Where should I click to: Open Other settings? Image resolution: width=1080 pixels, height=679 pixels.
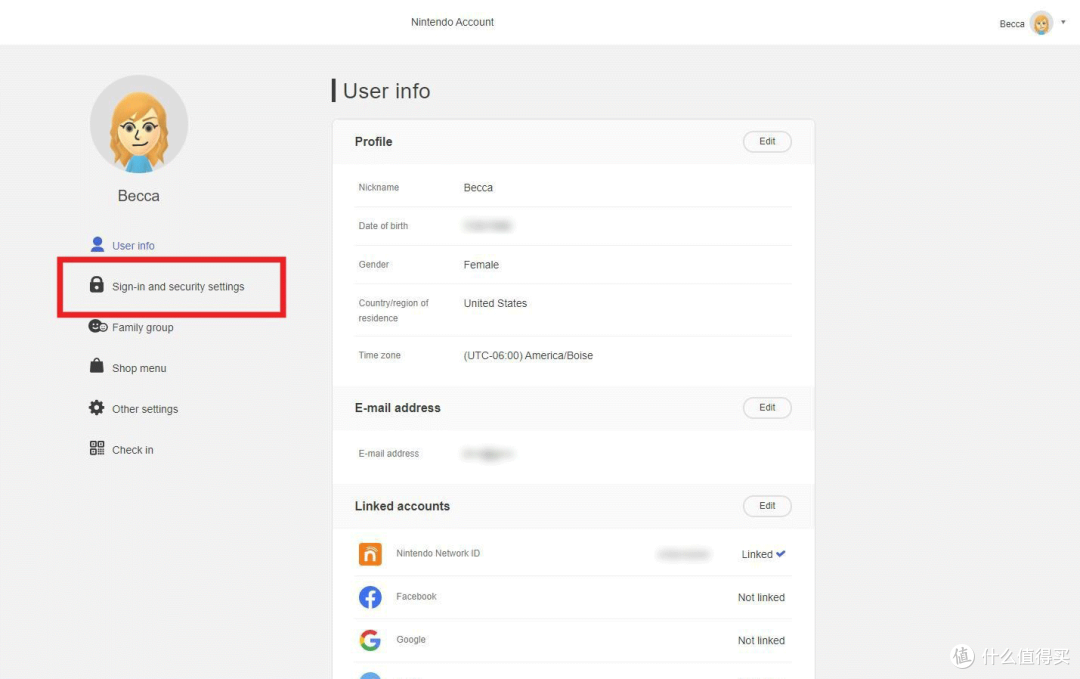[x=145, y=409]
